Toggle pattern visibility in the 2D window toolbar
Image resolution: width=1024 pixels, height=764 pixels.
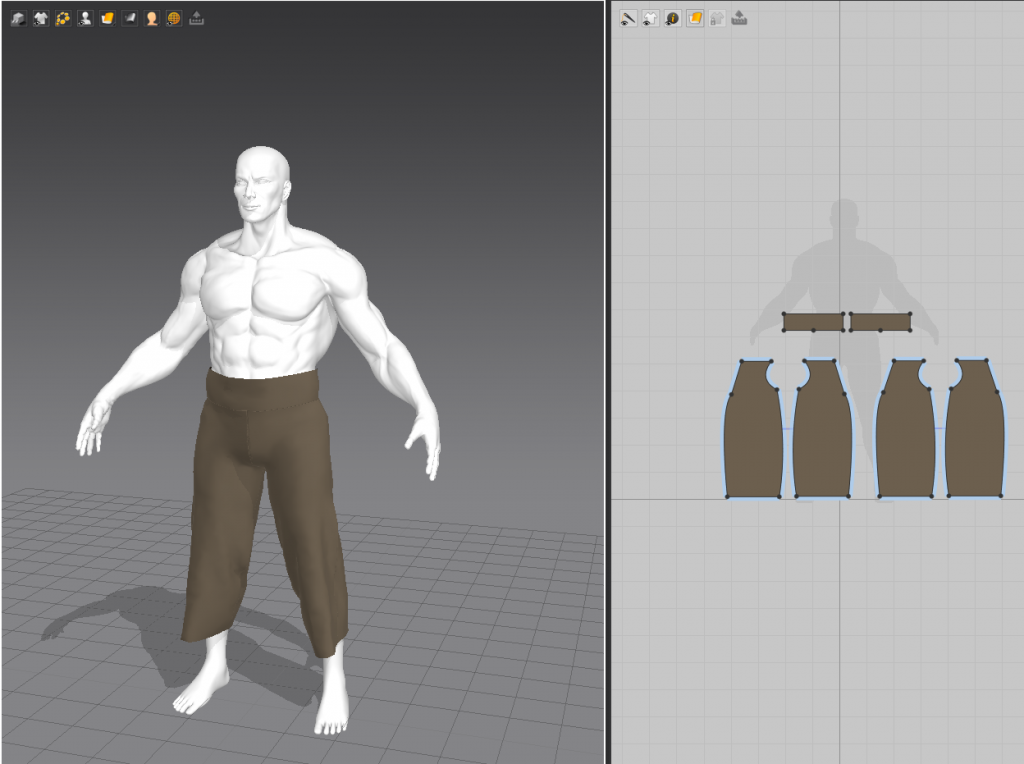[x=650, y=18]
